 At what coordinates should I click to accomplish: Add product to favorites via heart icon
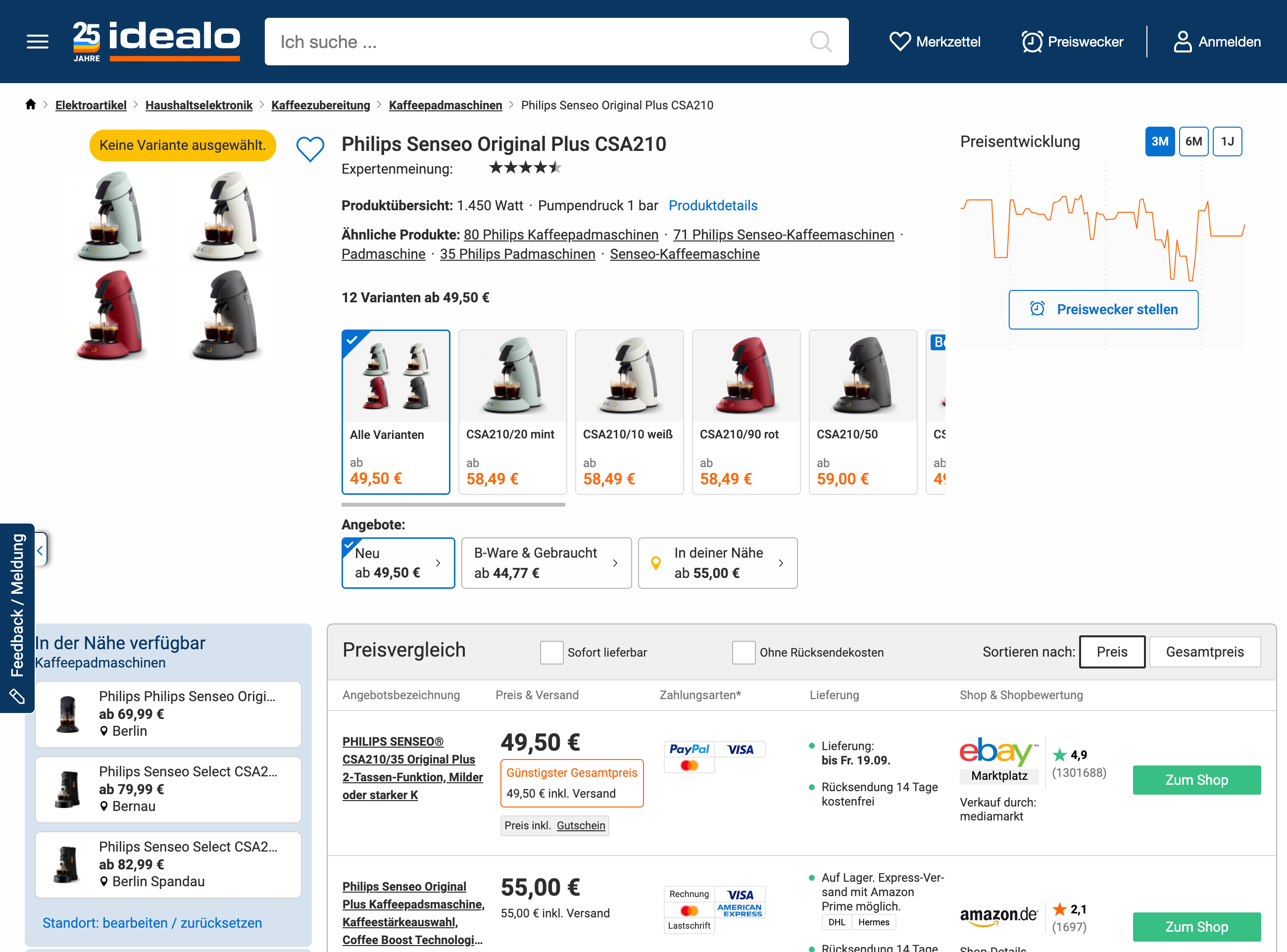click(311, 148)
